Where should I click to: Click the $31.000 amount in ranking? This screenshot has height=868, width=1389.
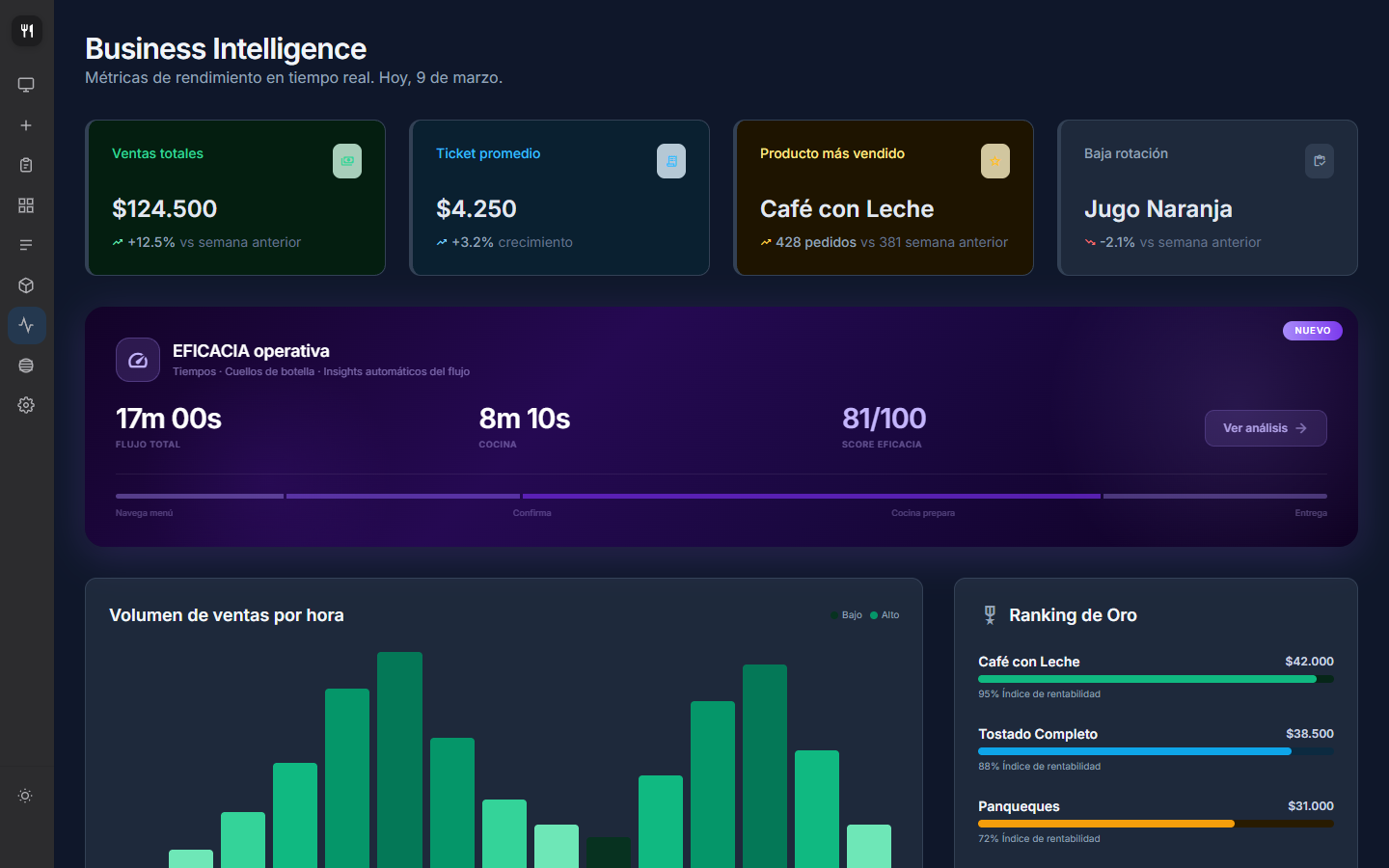click(1311, 806)
